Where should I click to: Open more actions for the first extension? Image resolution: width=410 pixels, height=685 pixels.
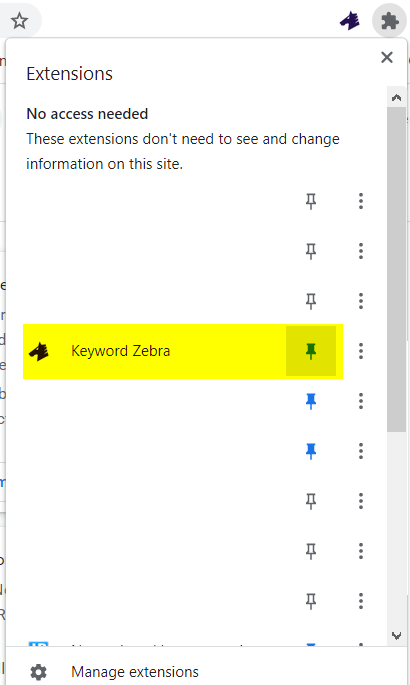coord(361,201)
